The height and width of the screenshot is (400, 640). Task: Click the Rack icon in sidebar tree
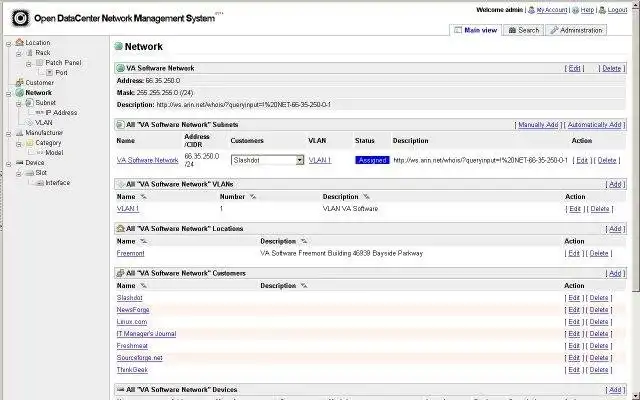pos(29,53)
